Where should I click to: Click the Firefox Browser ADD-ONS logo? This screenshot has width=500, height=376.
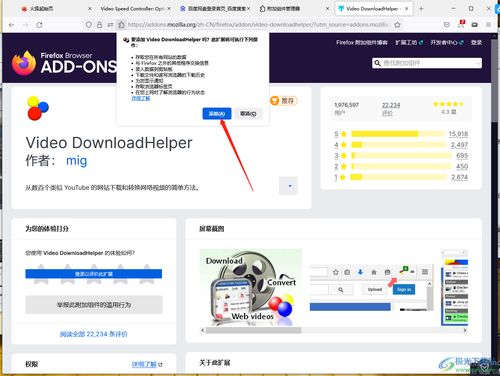point(64,63)
